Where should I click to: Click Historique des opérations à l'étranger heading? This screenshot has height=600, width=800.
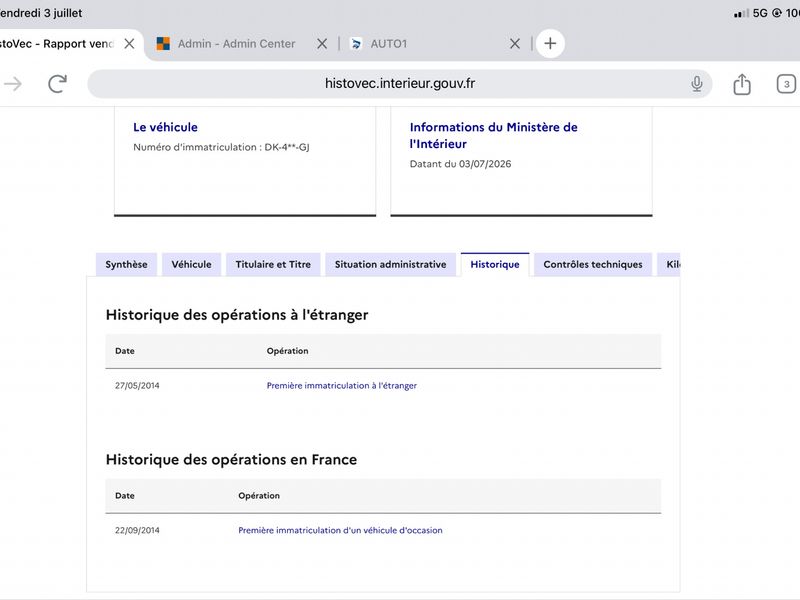click(x=237, y=315)
